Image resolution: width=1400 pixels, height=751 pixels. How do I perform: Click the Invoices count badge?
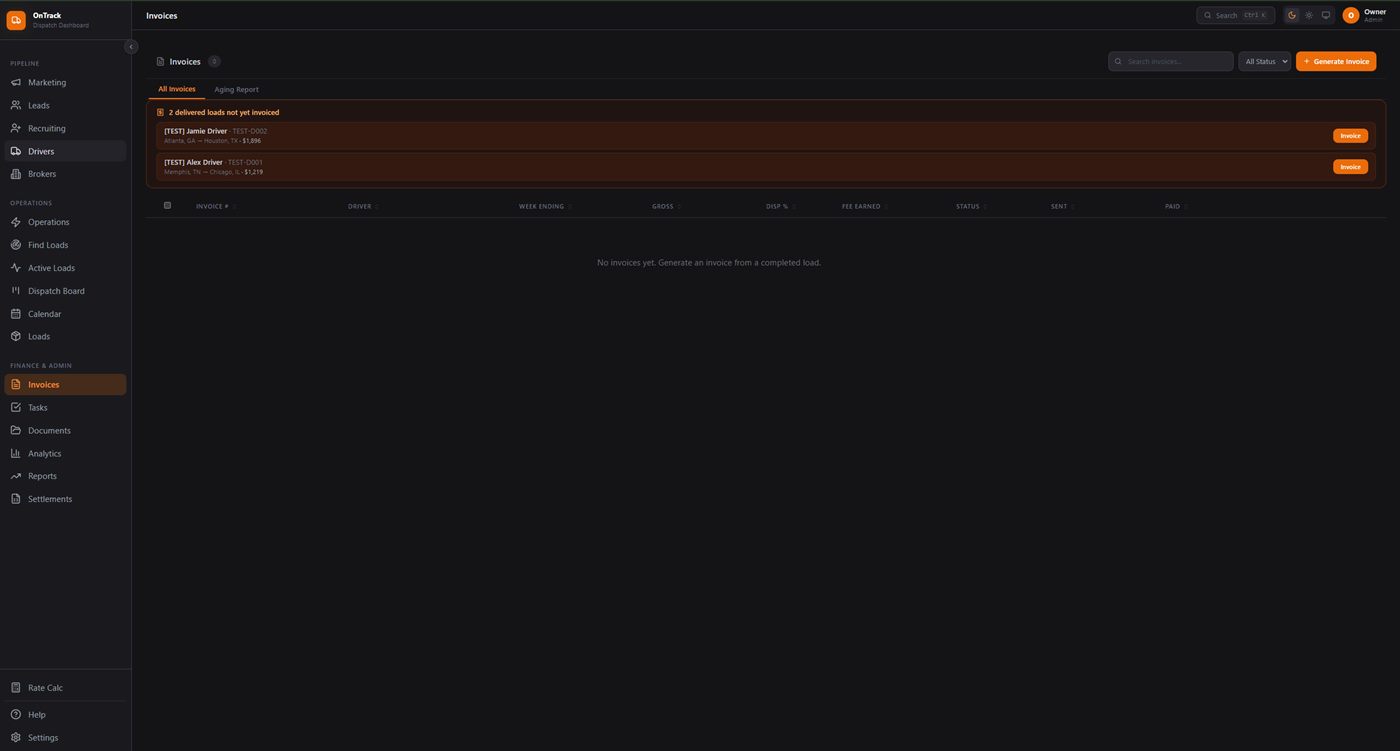[x=214, y=61]
